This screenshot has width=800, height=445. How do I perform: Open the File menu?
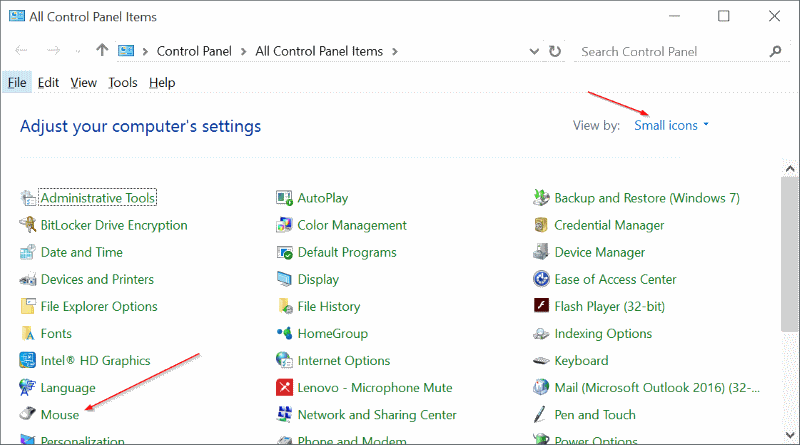coord(17,83)
